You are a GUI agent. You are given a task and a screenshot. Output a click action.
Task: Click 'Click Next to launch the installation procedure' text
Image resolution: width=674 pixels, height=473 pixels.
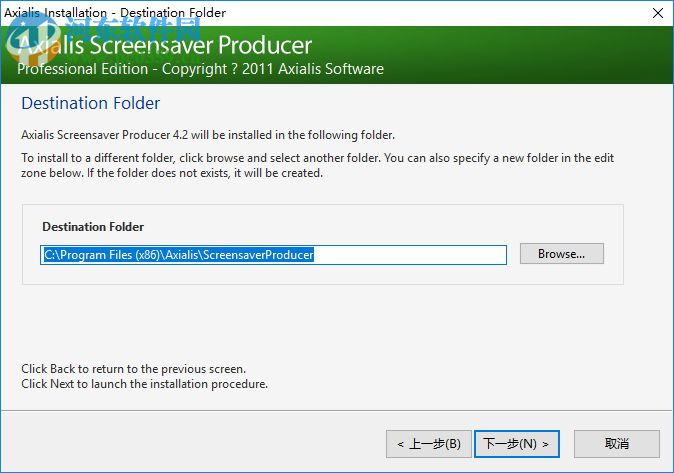pos(144,384)
